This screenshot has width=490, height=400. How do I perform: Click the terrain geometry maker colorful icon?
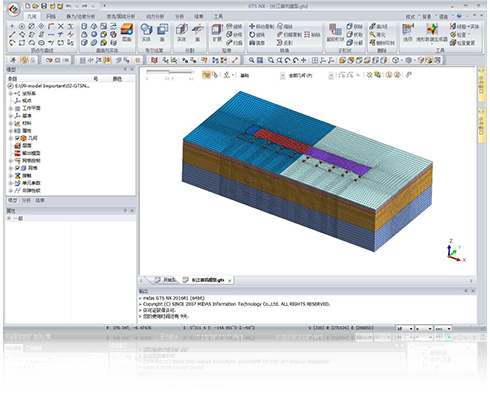point(432,29)
